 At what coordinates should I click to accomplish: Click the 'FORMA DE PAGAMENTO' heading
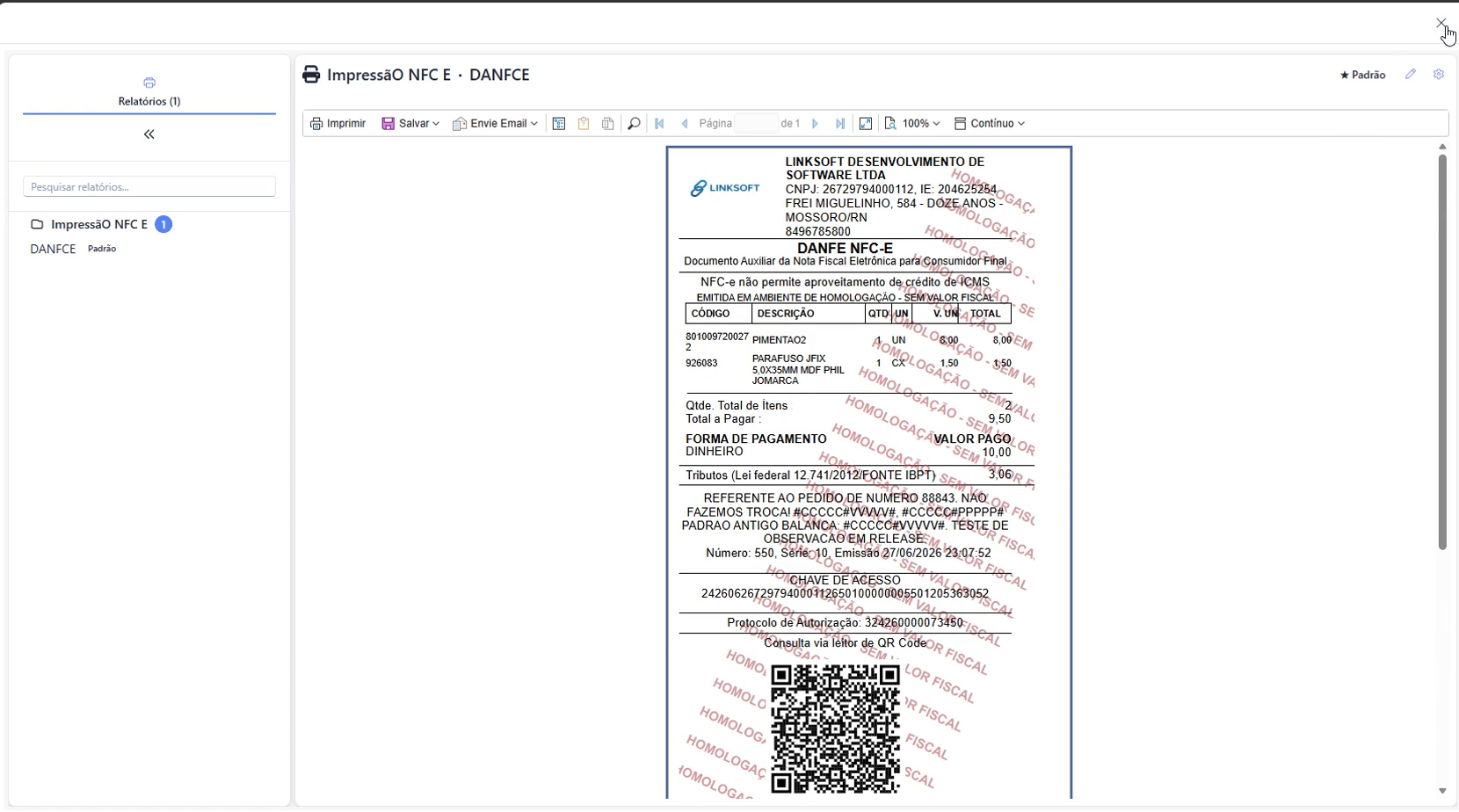756,439
